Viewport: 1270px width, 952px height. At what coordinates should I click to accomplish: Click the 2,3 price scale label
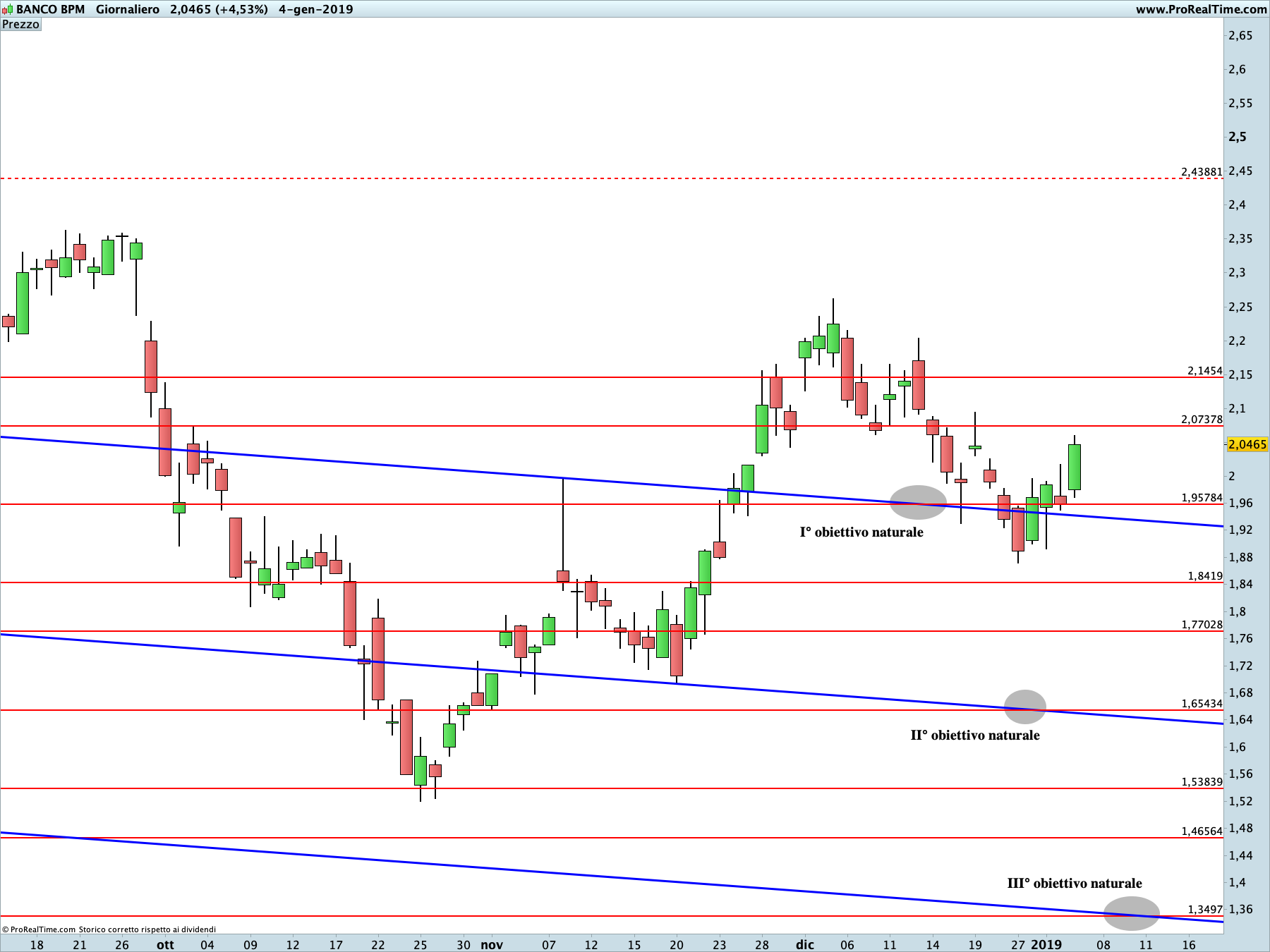tap(1238, 272)
